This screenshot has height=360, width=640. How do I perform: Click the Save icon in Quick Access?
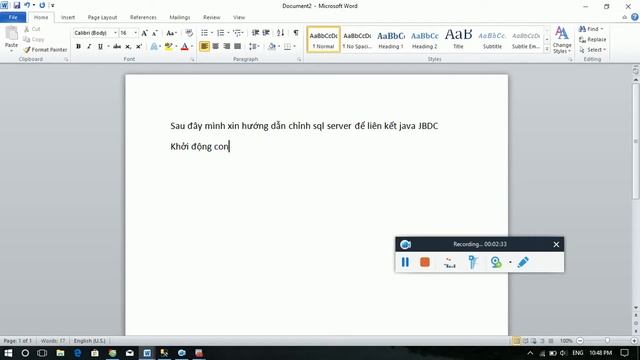17,5
